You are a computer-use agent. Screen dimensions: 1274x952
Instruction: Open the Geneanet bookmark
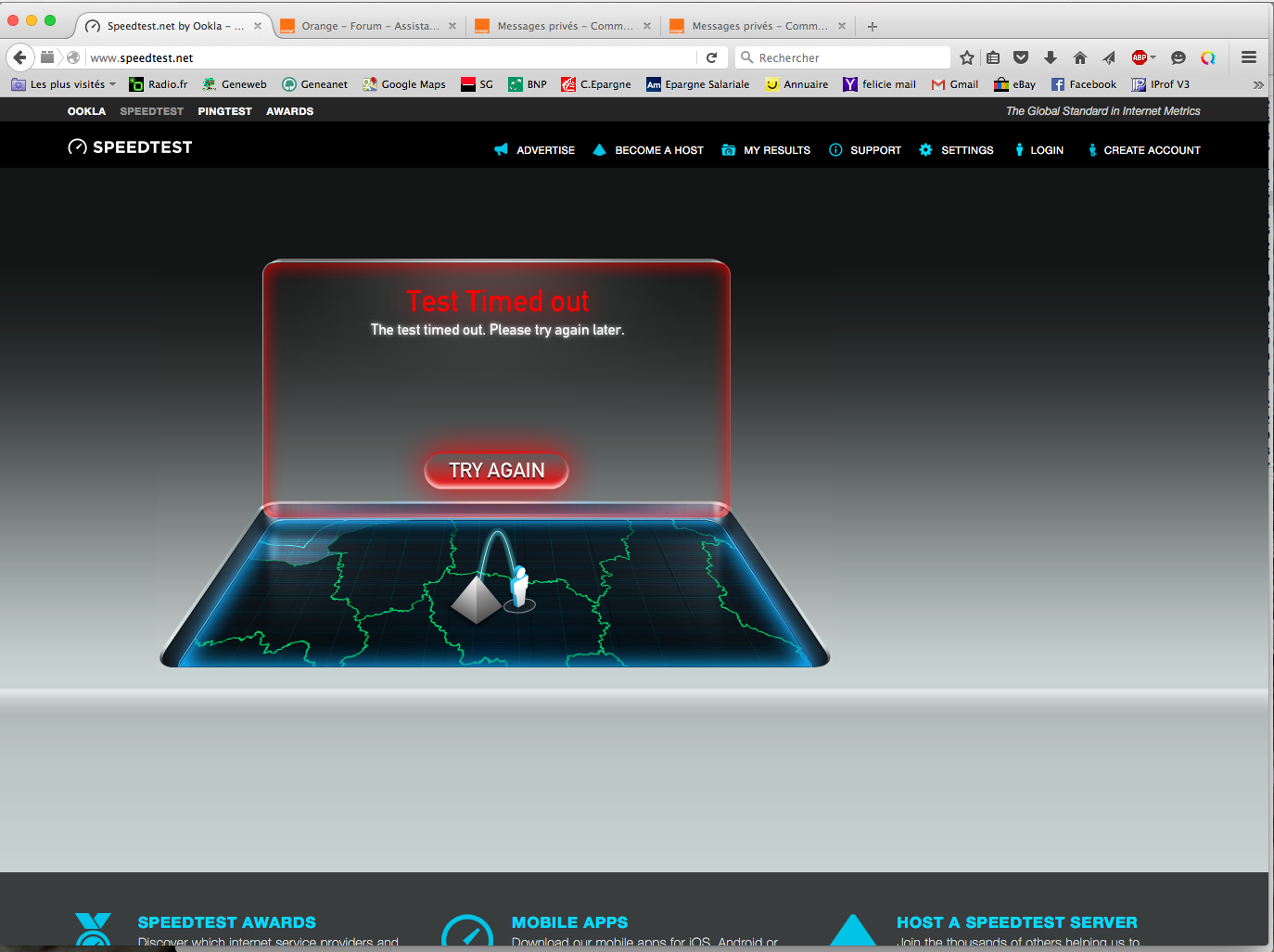click(x=315, y=84)
